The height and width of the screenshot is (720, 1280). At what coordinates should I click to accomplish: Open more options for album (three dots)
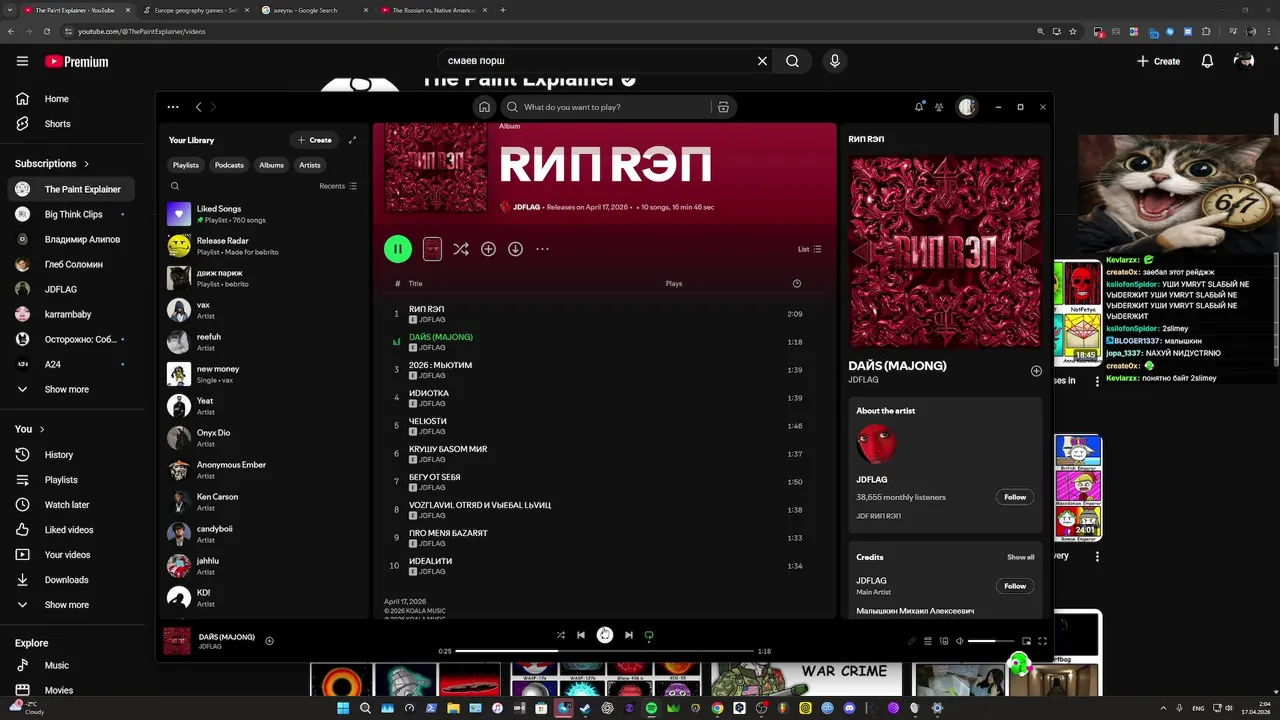point(543,249)
